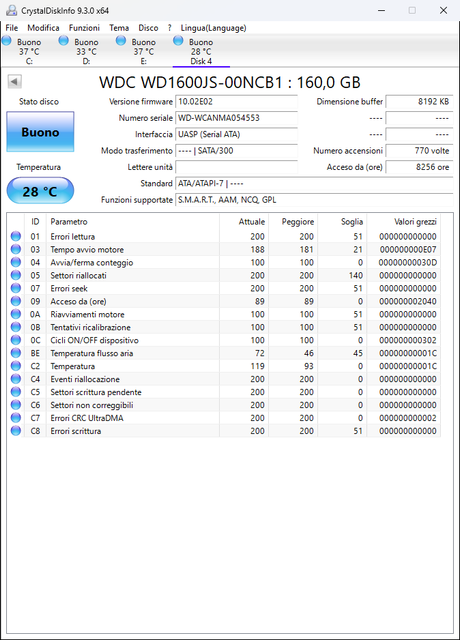Click status icon of Settori scrittura pendente row
The width and height of the screenshot is (460, 640).
[16, 391]
